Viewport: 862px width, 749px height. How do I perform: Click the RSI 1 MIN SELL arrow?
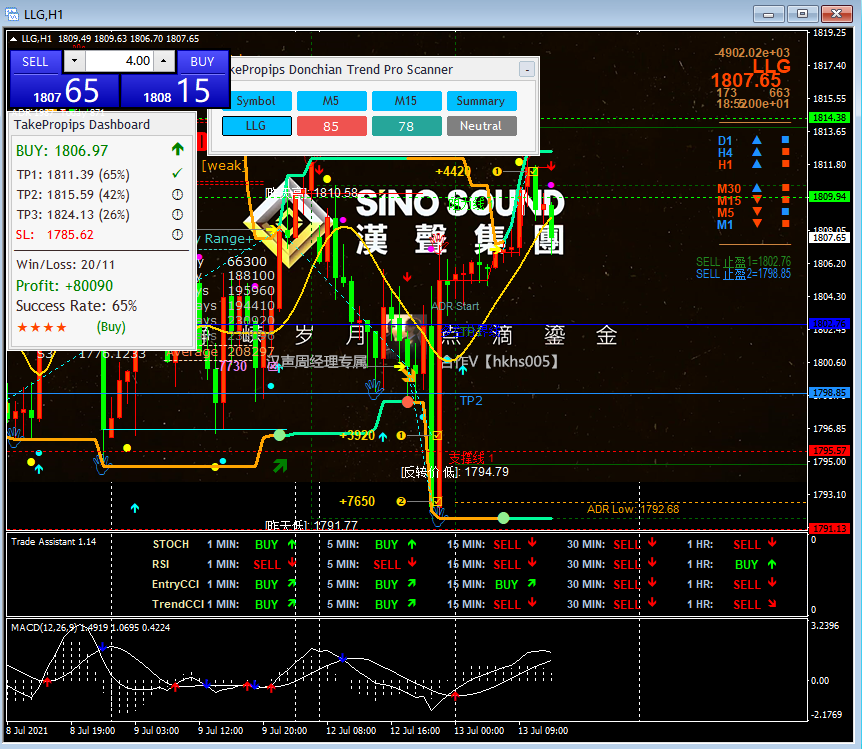pos(292,563)
